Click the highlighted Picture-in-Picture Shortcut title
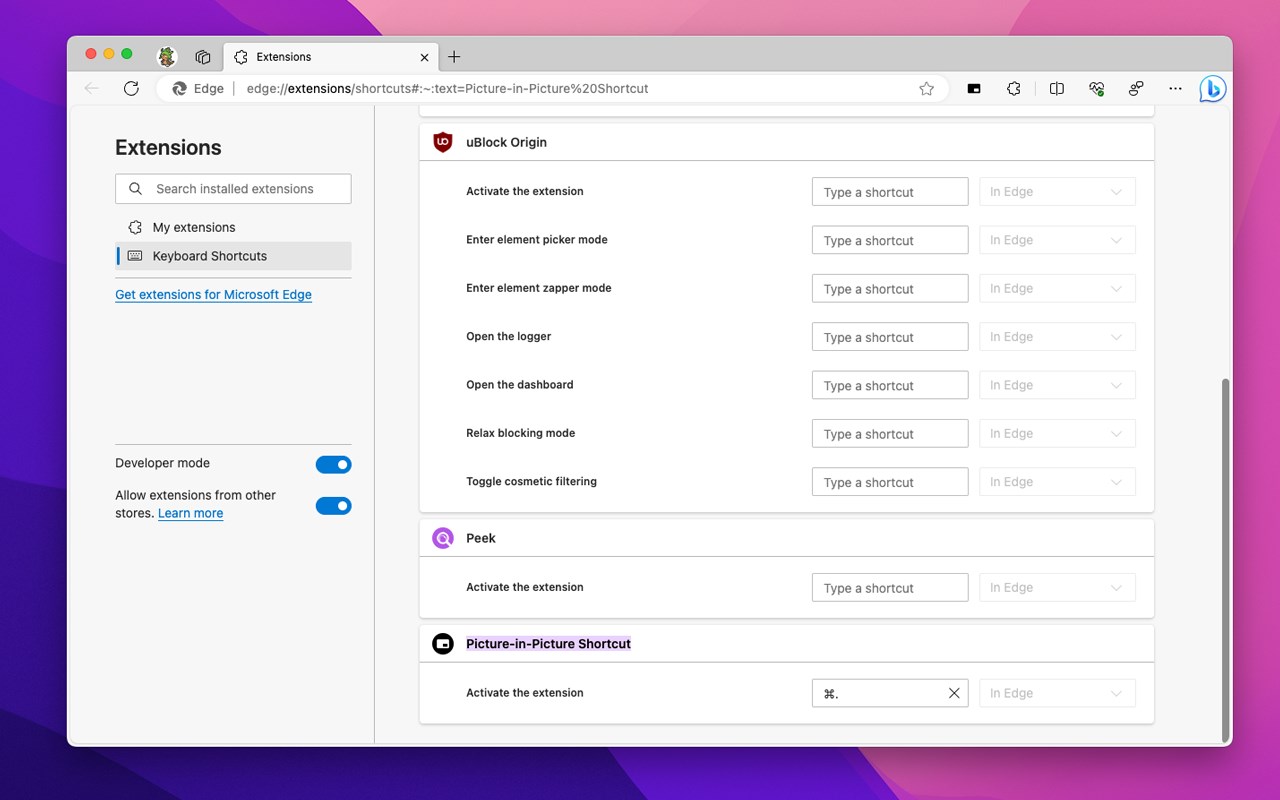The height and width of the screenshot is (800, 1280). (x=548, y=644)
